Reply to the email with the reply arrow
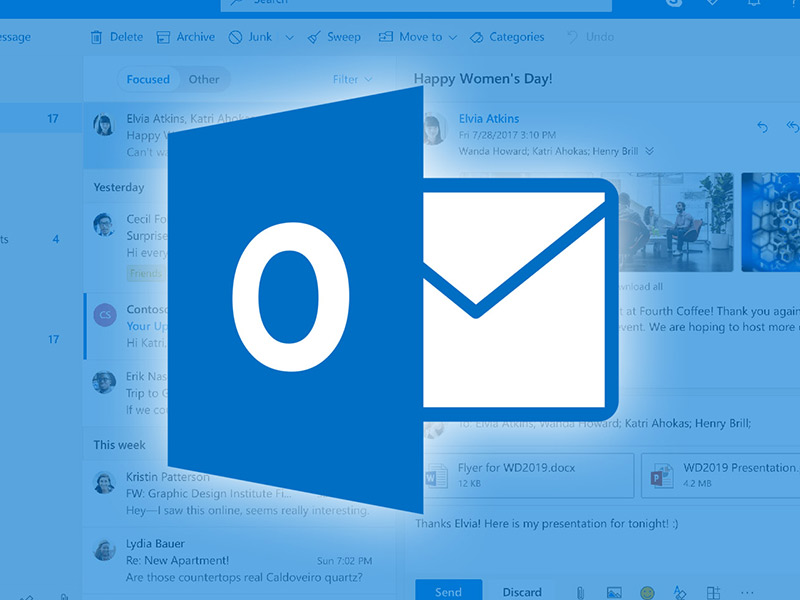Image resolution: width=800 pixels, height=600 pixels. click(762, 127)
